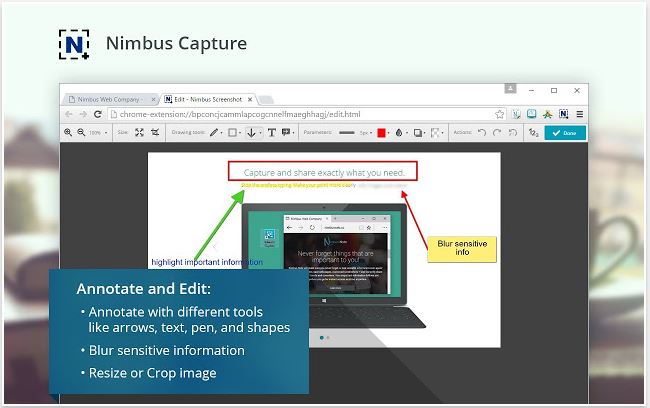This screenshot has width=650, height=408.
Task: Go forward in the browser
Action: coord(83,114)
